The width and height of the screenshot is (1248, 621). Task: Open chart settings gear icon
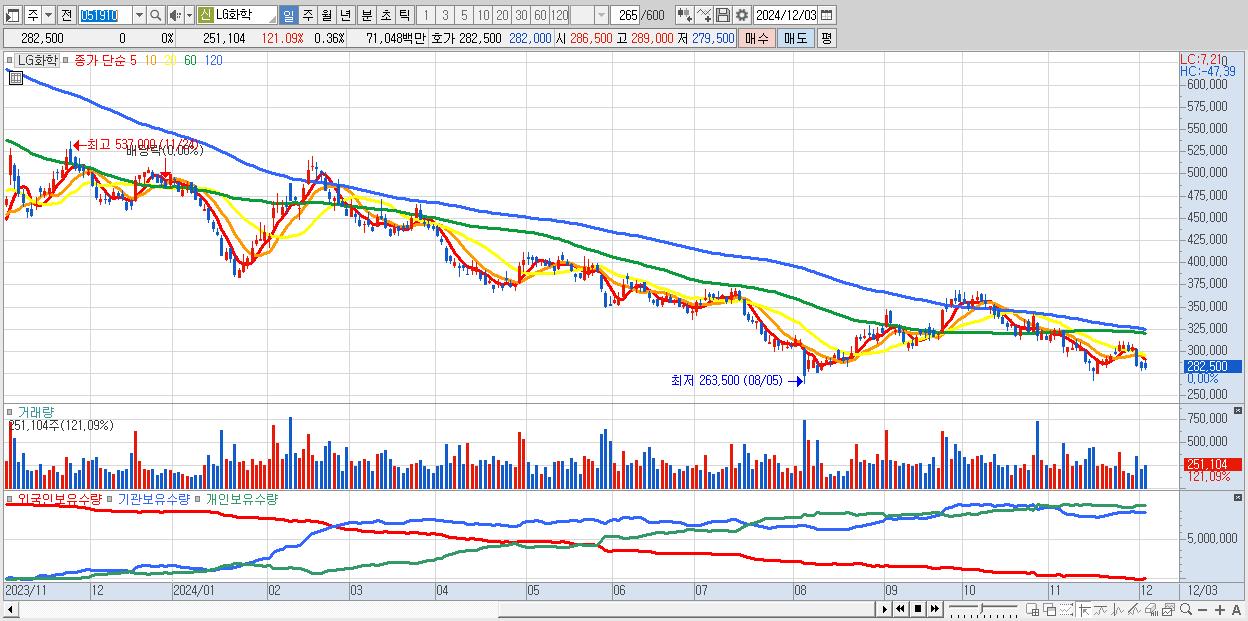click(x=741, y=15)
